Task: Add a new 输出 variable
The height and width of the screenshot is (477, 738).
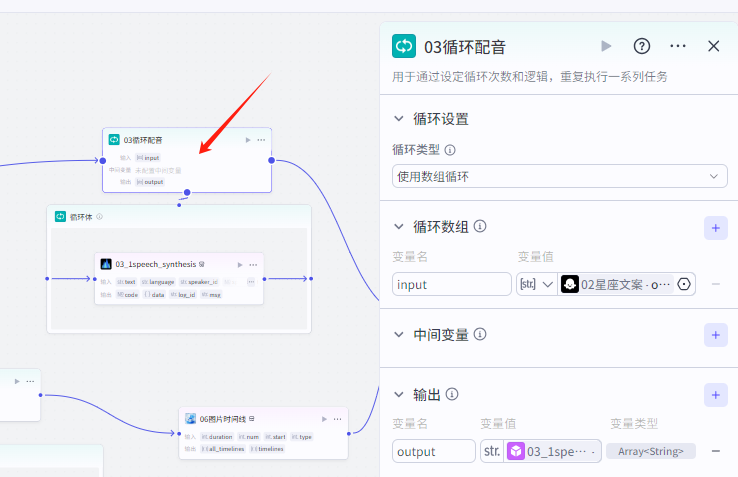Action: coord(715,395)
